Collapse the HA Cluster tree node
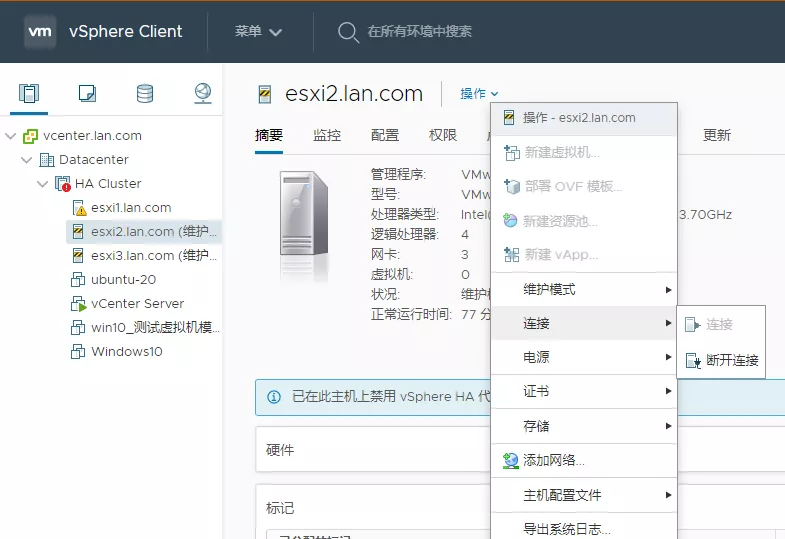The image size is (785, 539). 43,184
